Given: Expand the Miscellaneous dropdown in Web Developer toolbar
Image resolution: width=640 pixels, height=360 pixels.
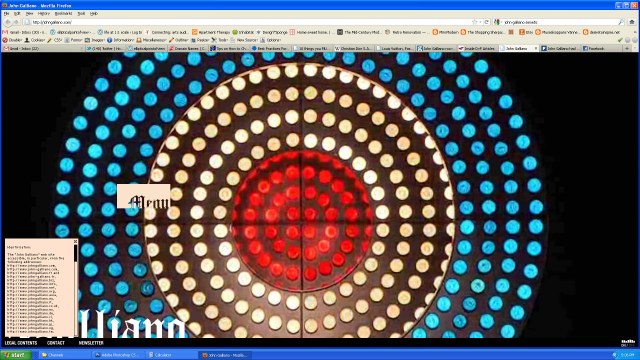Looking at the screenshot, I should point(151,40).
